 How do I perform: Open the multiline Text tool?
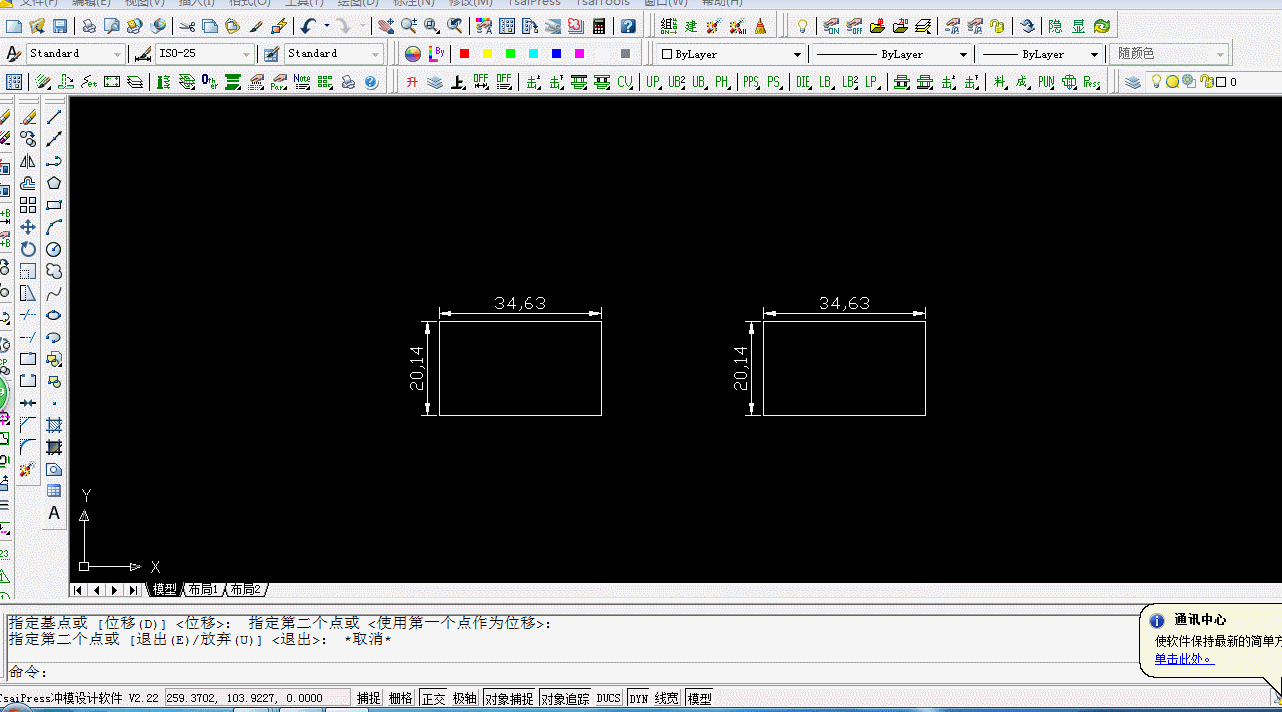point(54,513)
